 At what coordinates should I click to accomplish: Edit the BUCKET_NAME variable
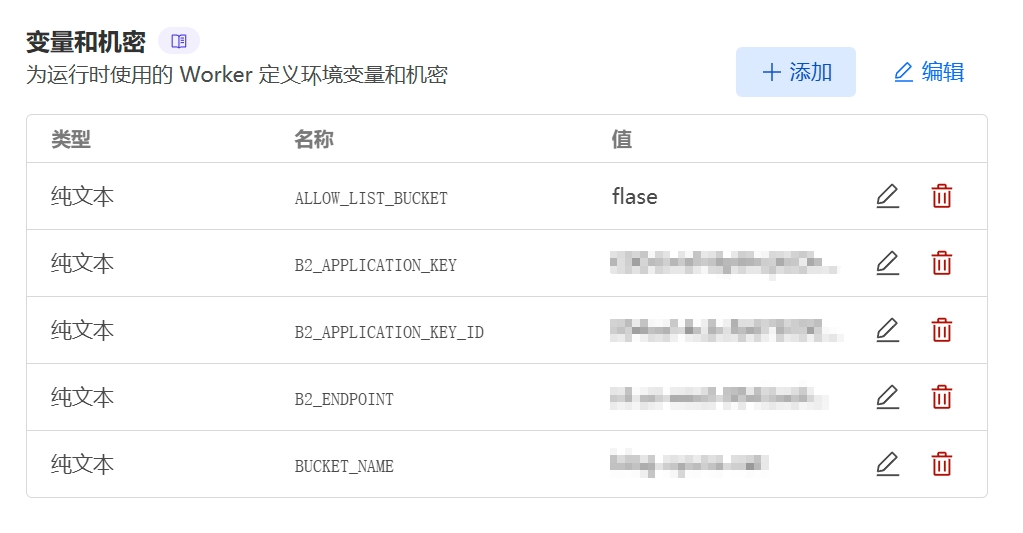pos(887,464)
